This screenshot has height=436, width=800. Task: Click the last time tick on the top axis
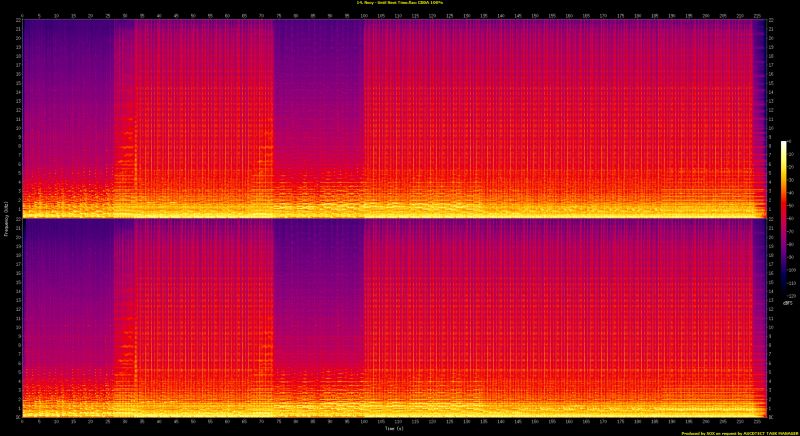[x=757, y=15]
